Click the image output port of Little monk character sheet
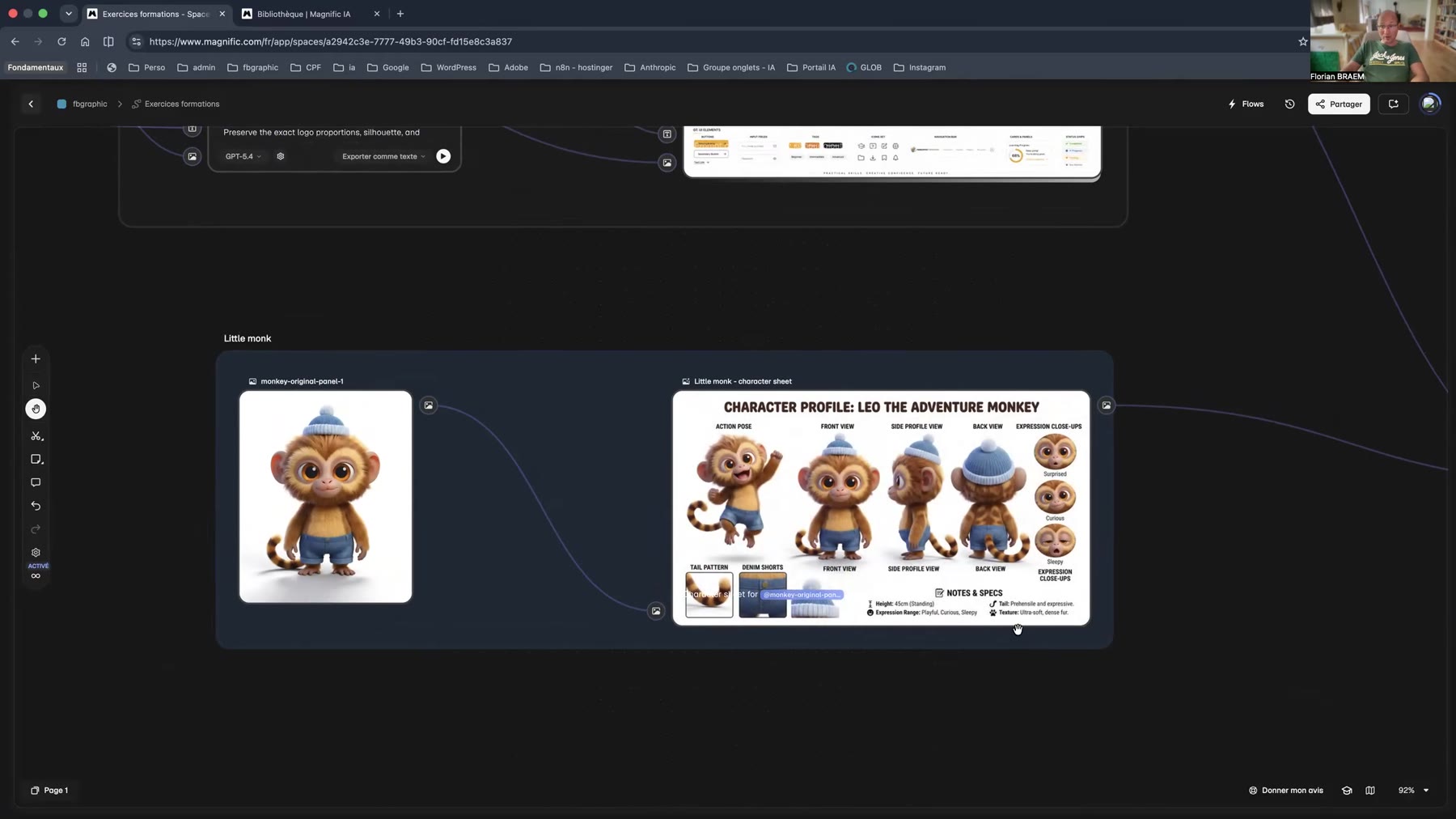This screenshot has height=819, width=1456. pyautogui.click(x=1107, y=405)
